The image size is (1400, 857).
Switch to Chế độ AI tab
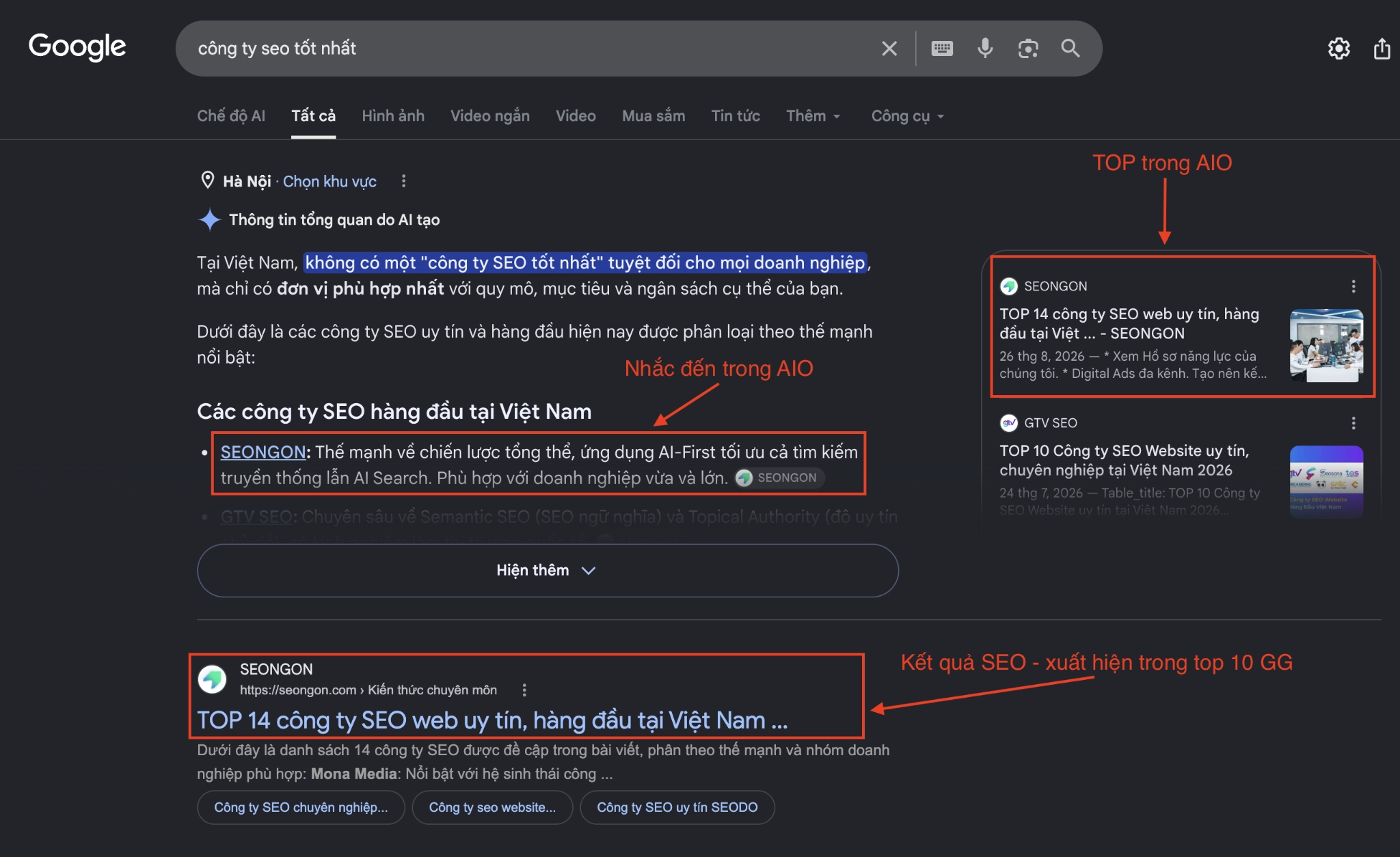(231, 116)
